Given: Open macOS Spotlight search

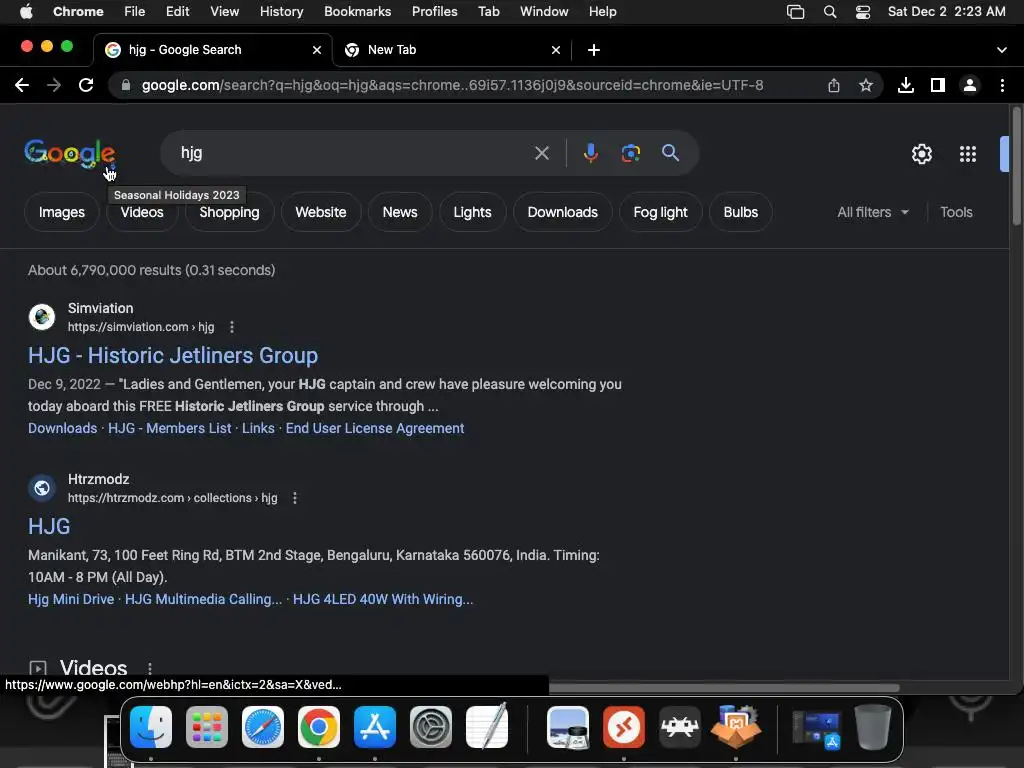Looking at the screenshot, I should tap(830, 12).
